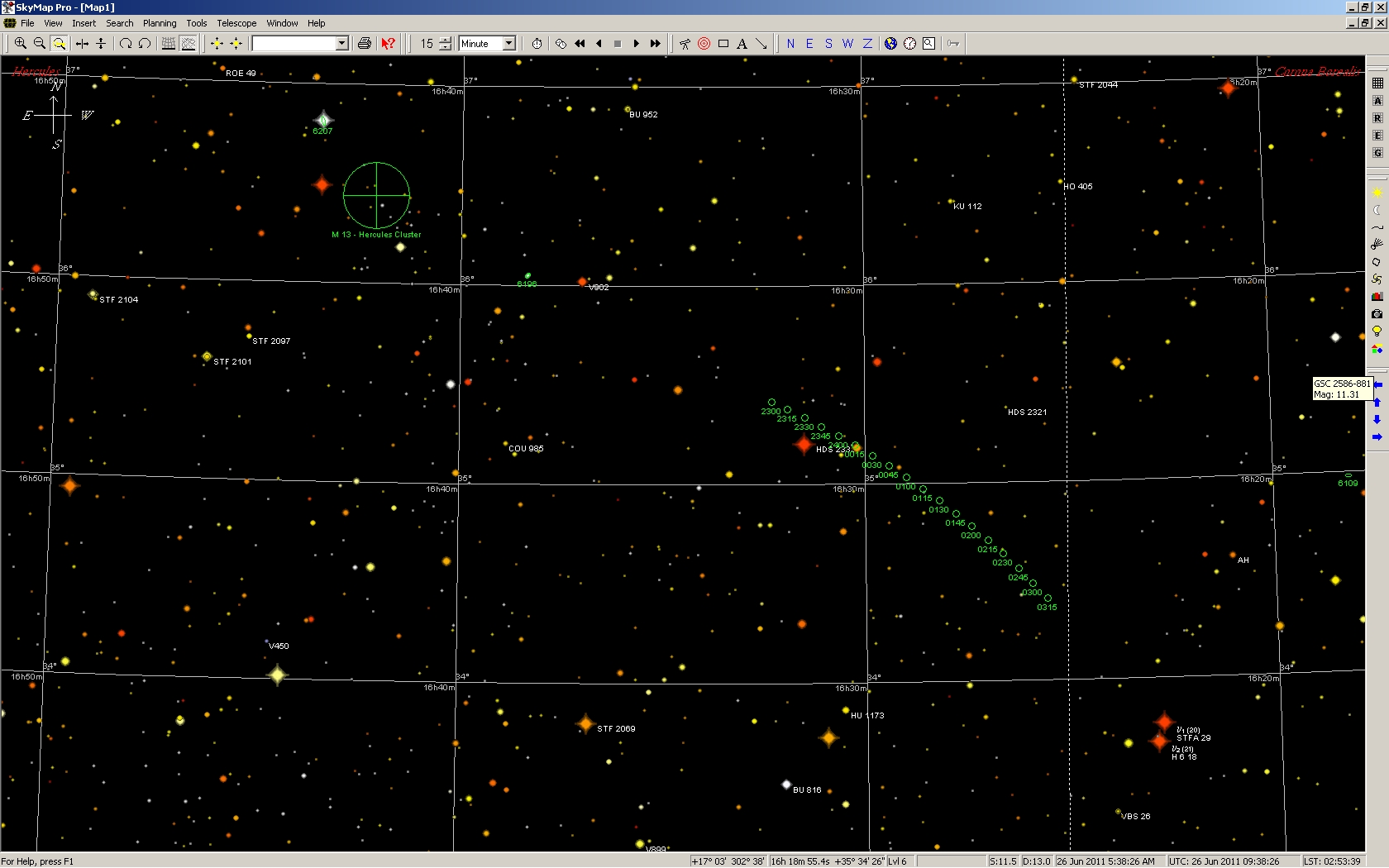The height and width of the screenshot is (868, 1389).
Task: Click the magnifier search object icon
Action: 929,44
